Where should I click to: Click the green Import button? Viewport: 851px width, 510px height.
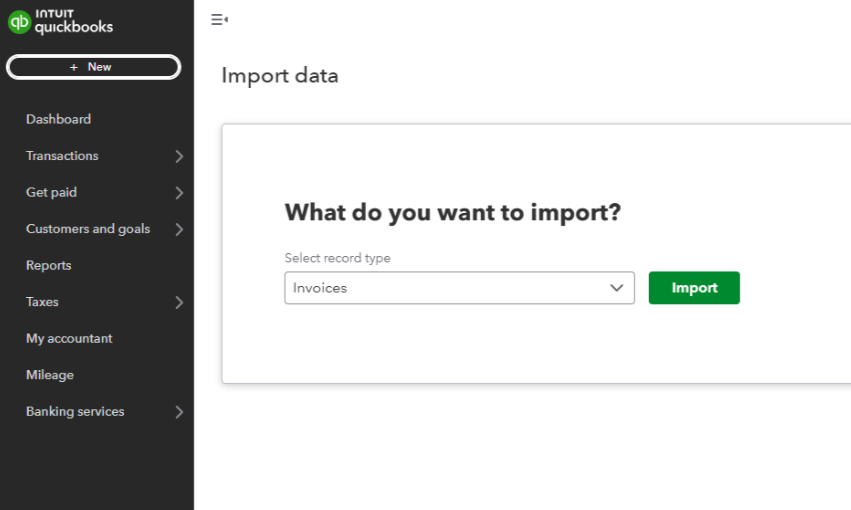[694, 288]
